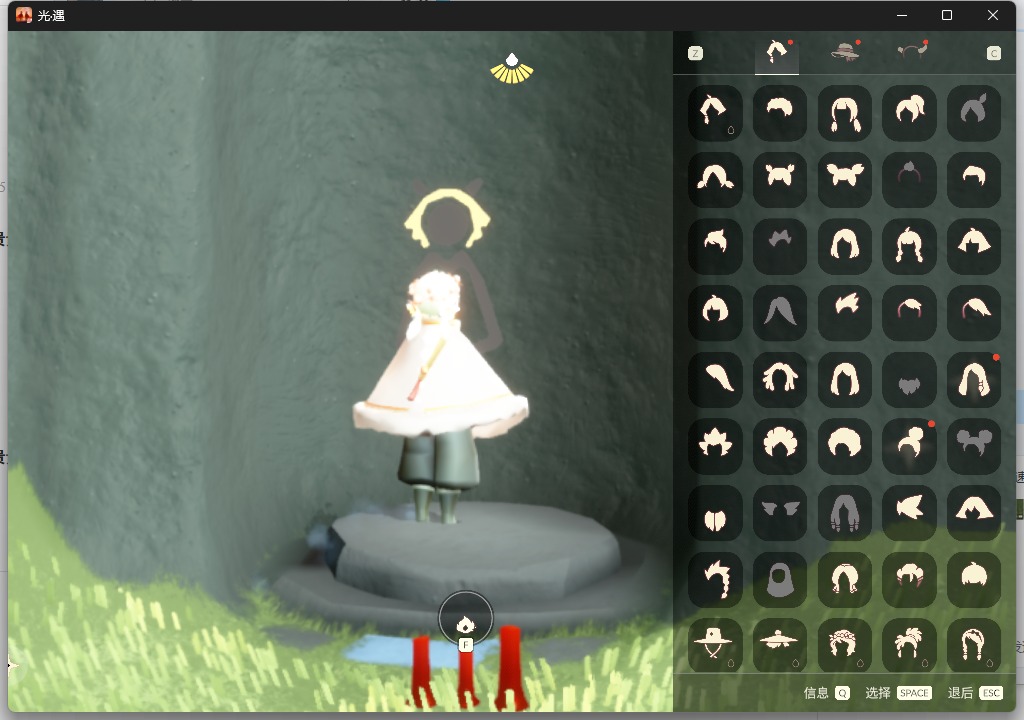This screenshot has width=1024, height=720.
Task: Pick the spiky hair with long side braid
Action: pyautogui.click(x=715, y=579)
